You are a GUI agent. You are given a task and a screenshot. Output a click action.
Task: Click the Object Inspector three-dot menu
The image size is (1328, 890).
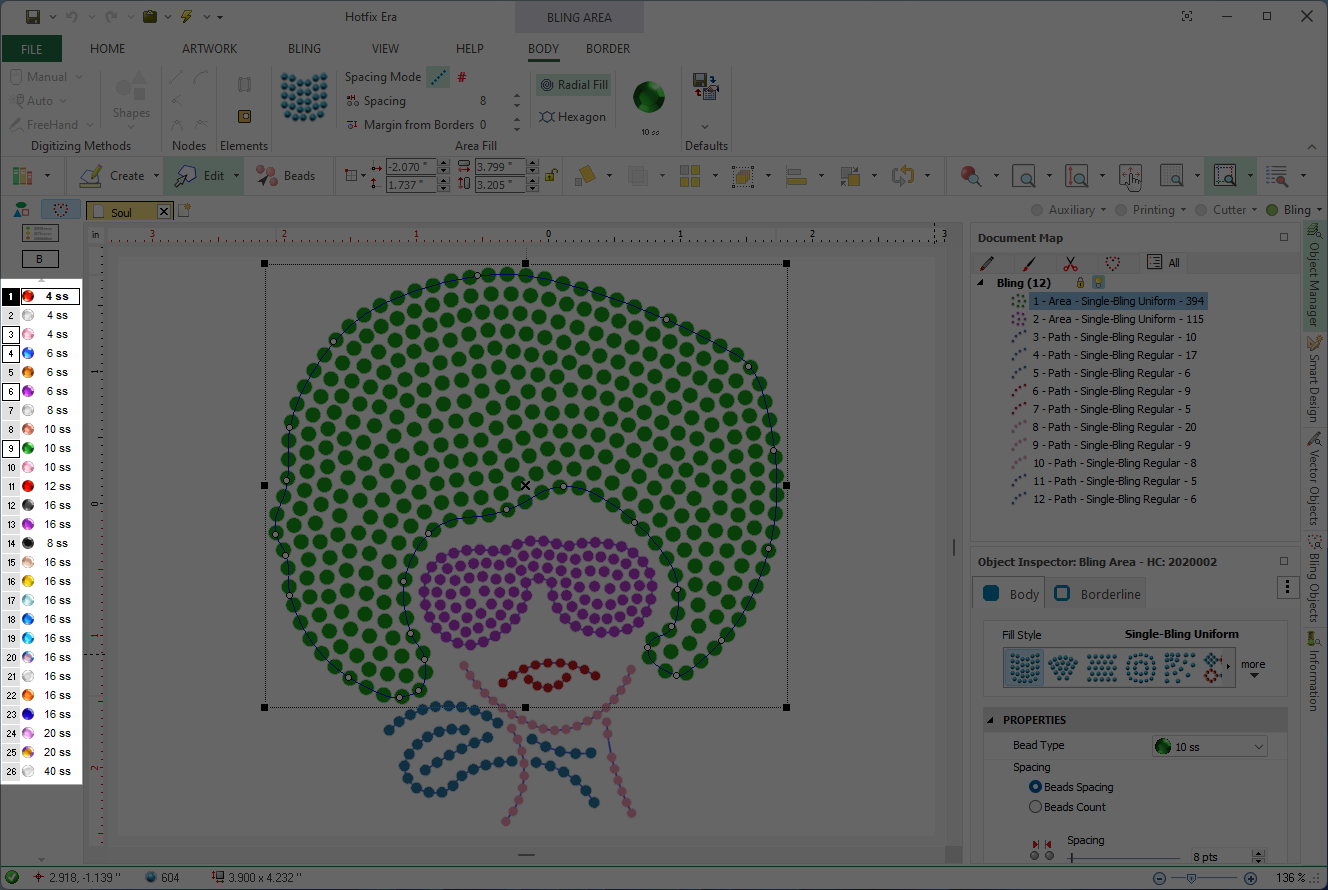point(1288,588)
